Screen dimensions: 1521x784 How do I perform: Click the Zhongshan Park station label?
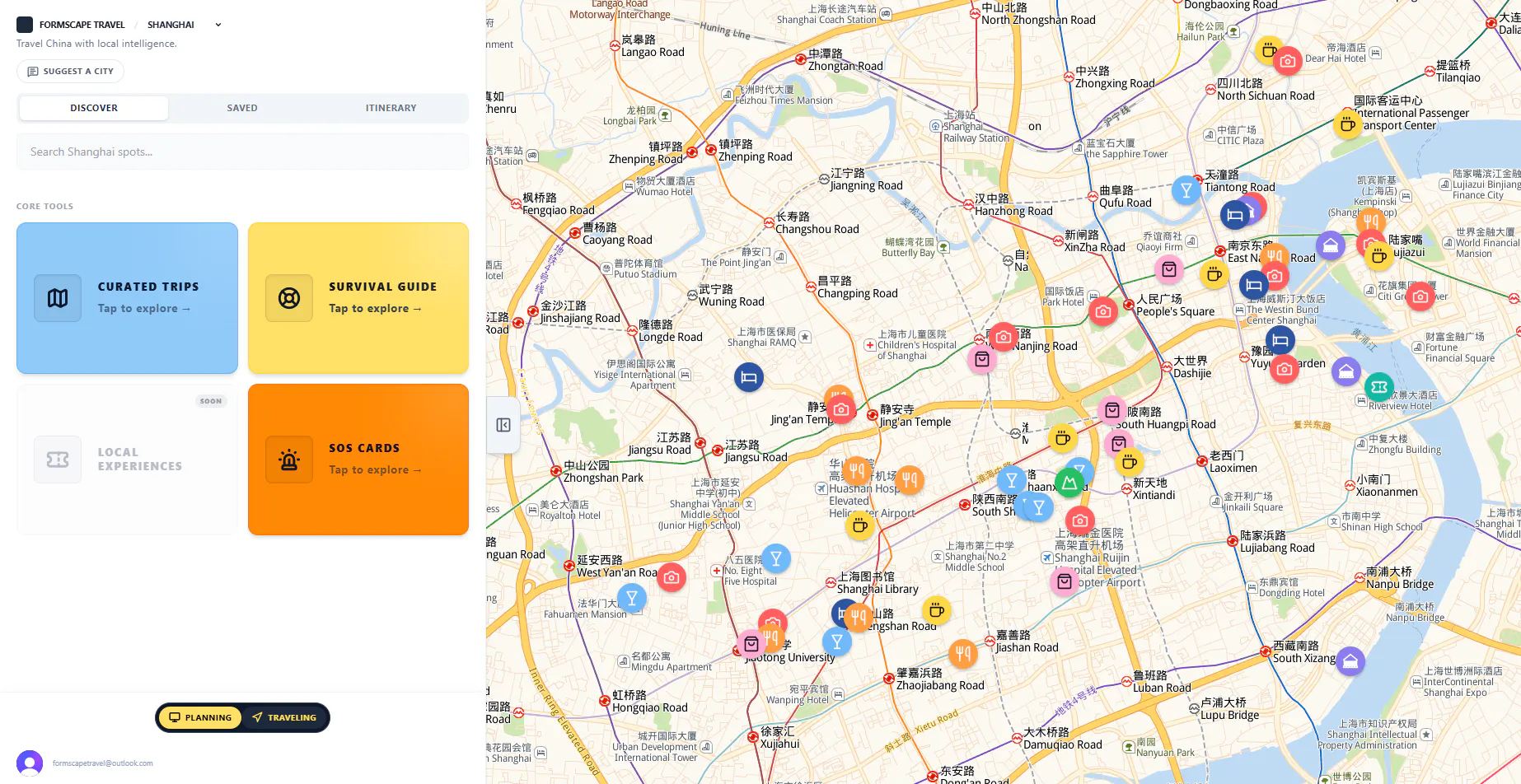[x=603, y=472]
